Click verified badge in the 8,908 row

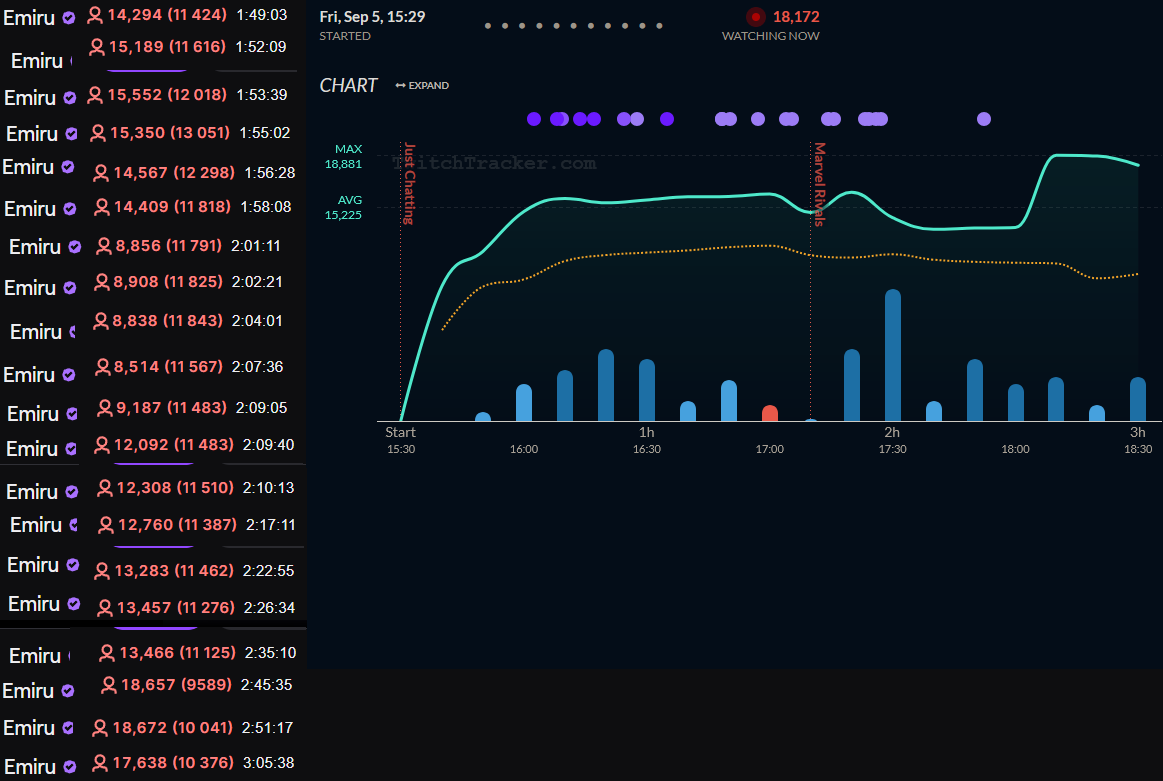click(70, 288)
